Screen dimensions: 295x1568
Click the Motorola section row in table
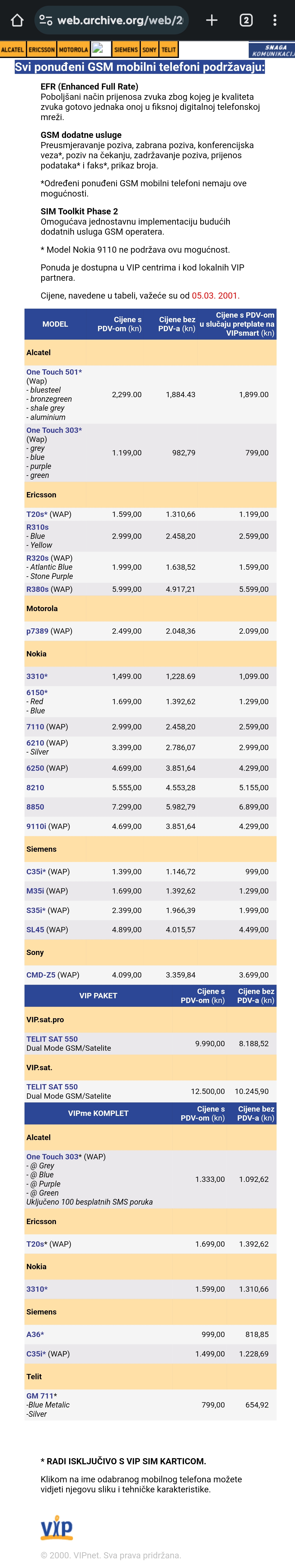tap(150, 609)
